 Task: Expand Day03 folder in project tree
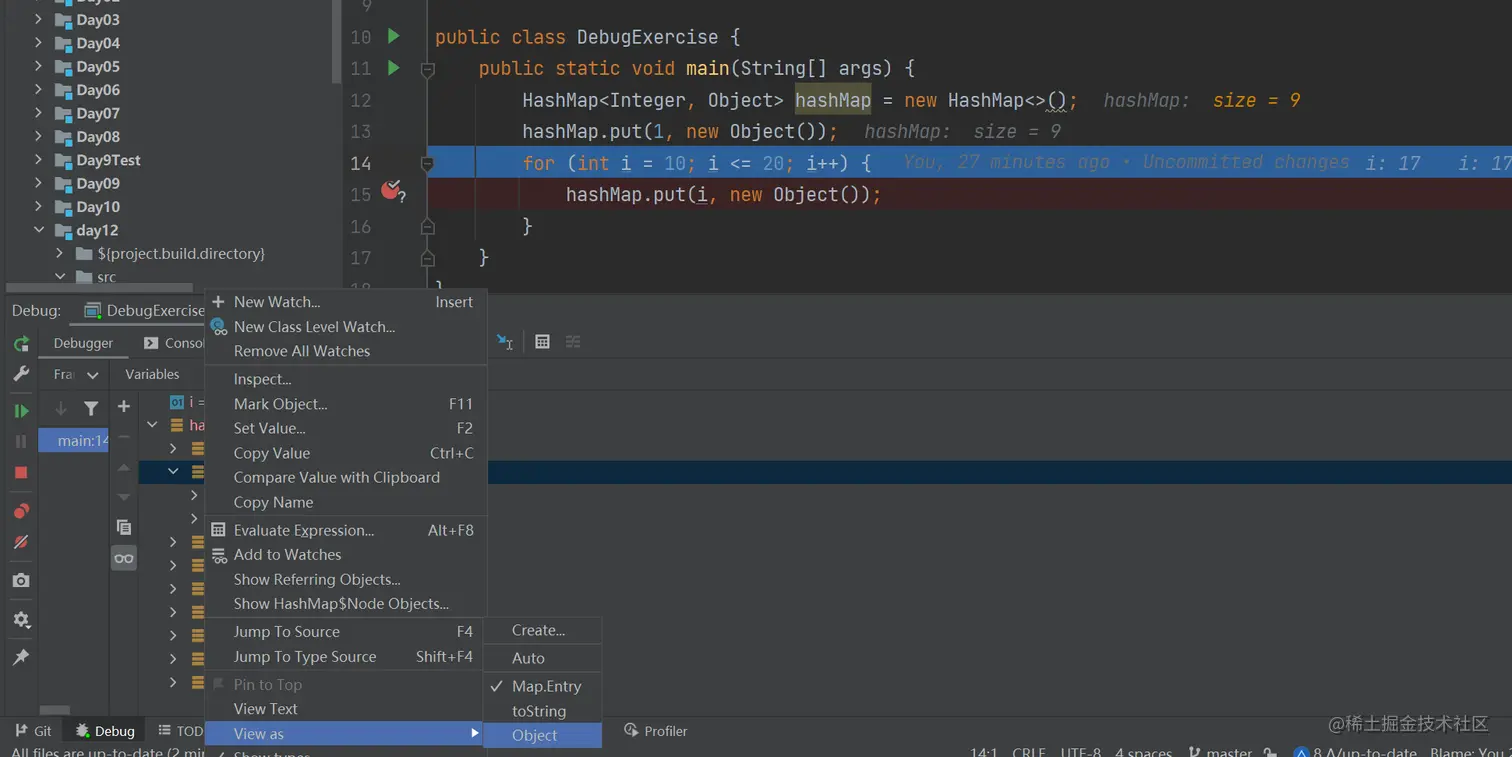point(38,20)
